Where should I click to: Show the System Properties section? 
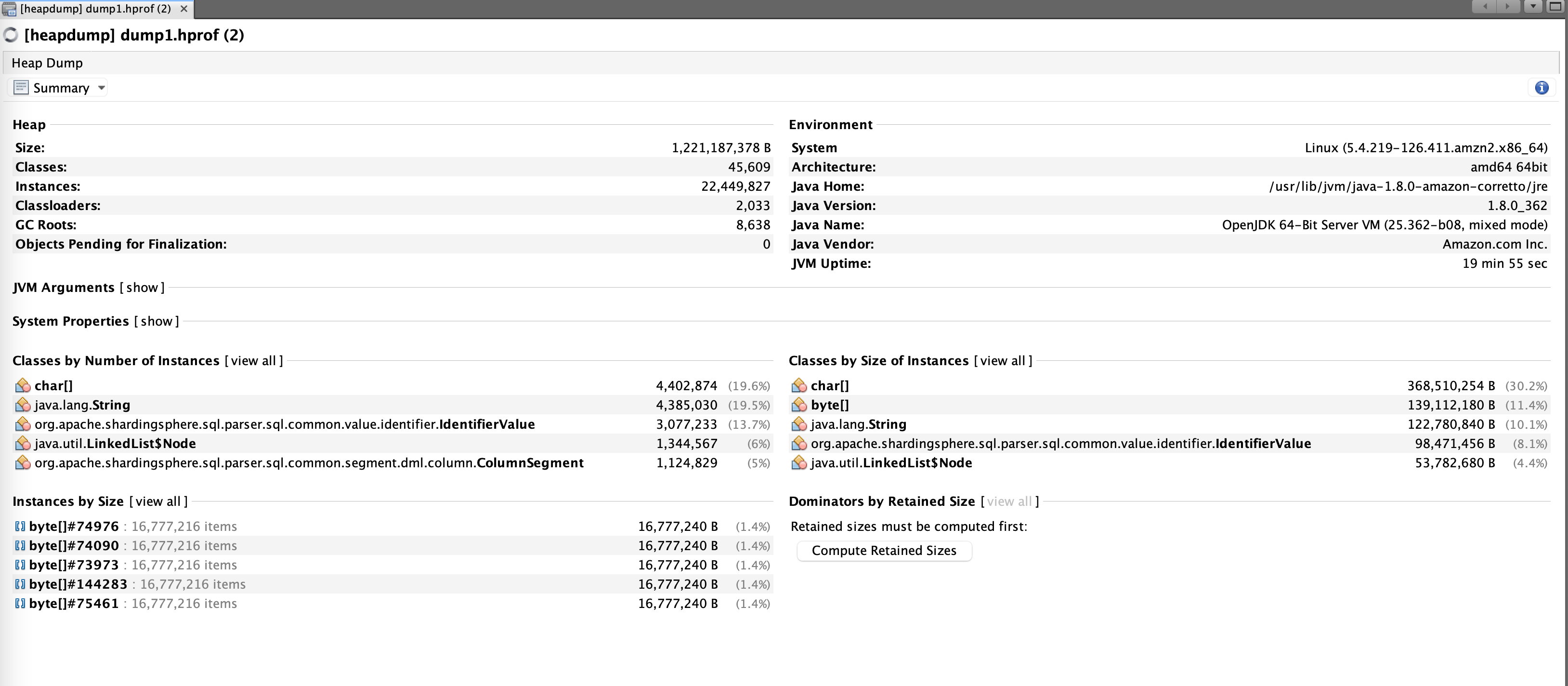point(157,321)
